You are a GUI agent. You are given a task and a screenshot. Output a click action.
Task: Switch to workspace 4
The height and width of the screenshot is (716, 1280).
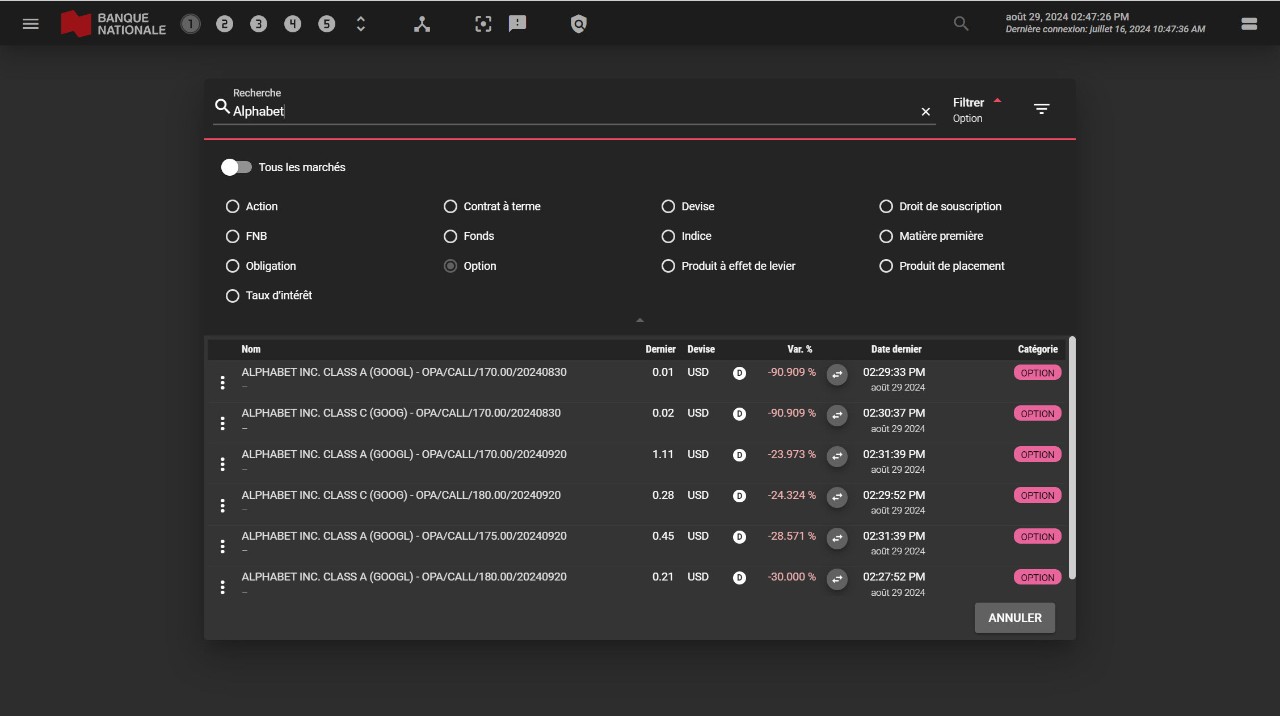(292, 24)
